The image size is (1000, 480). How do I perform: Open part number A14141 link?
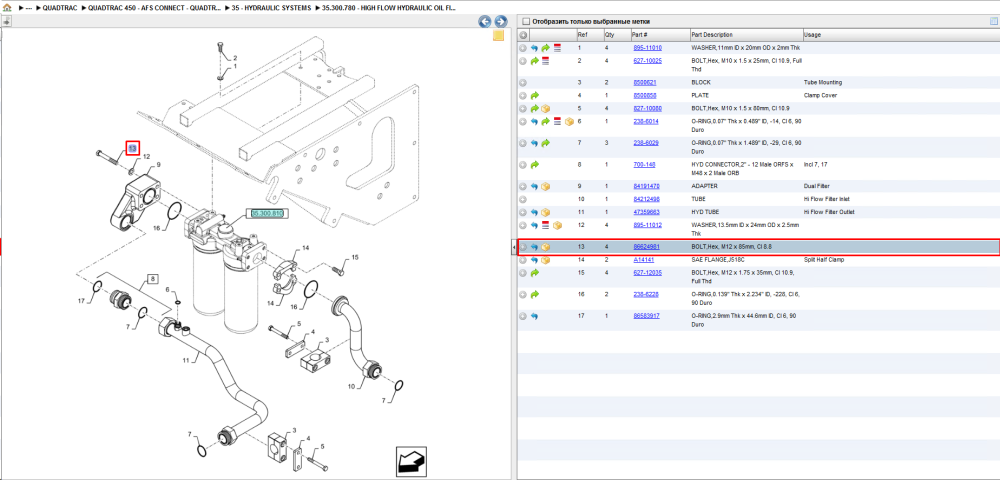pyautogui.click(x=643, y=260)
